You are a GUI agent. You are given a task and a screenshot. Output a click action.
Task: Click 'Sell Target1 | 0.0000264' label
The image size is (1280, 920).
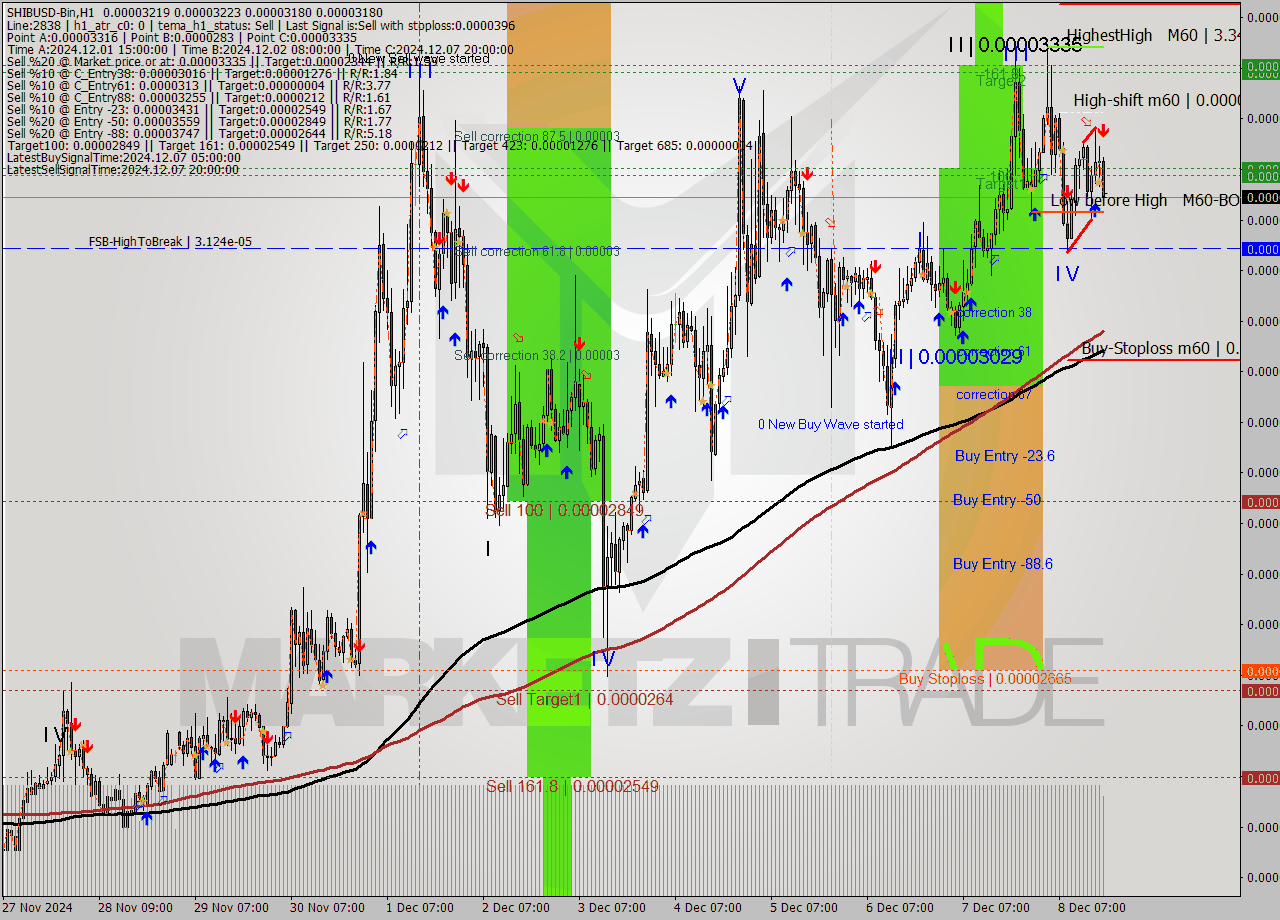pos(585,699)
